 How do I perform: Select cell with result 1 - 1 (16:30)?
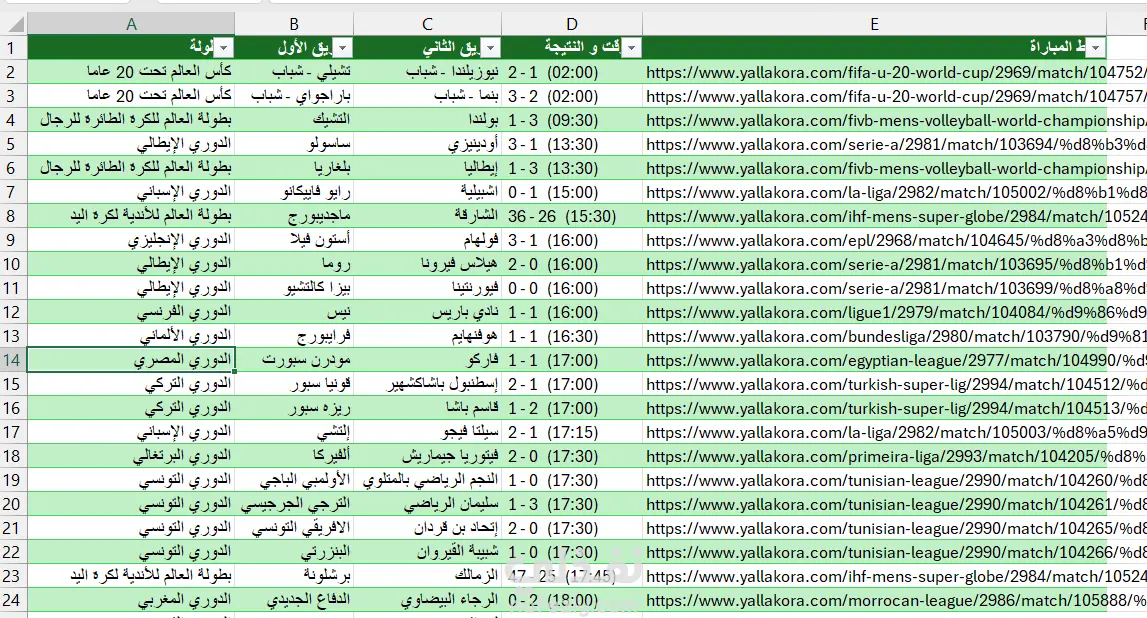click(x=572, y=336)
